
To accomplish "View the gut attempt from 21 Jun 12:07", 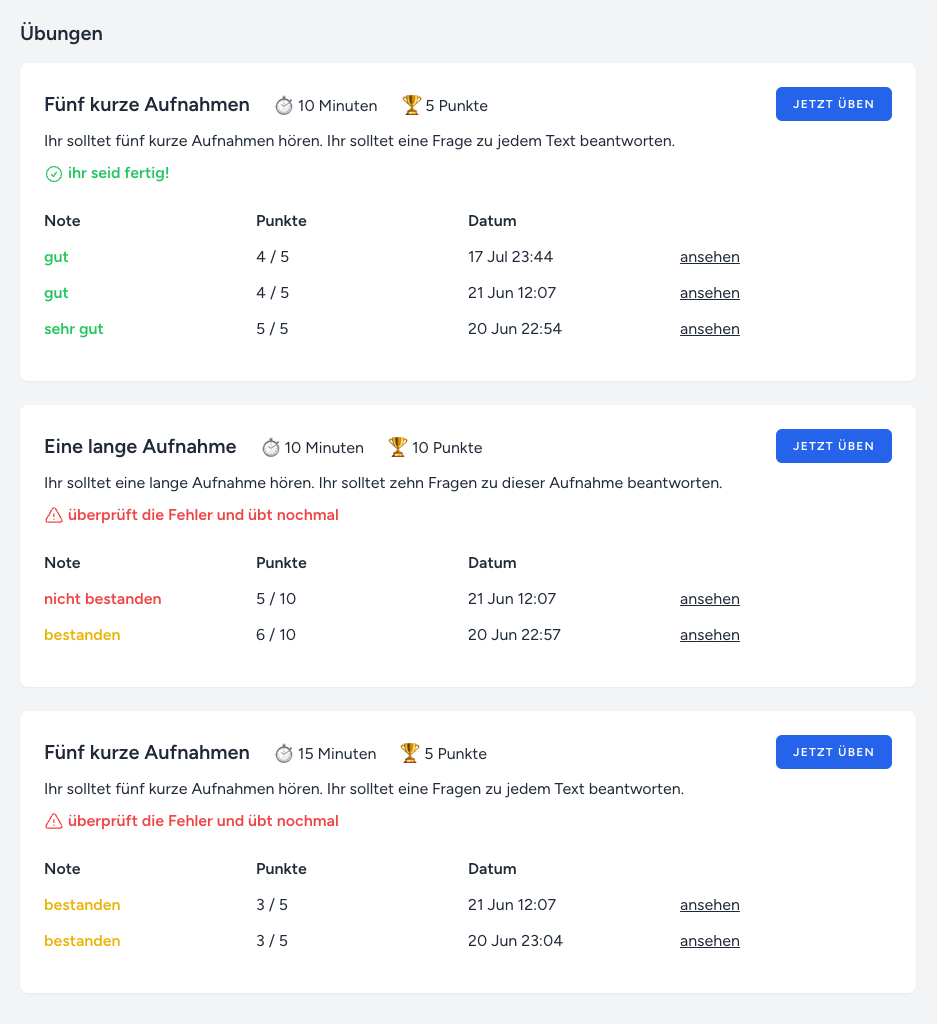I will point(709,293).
